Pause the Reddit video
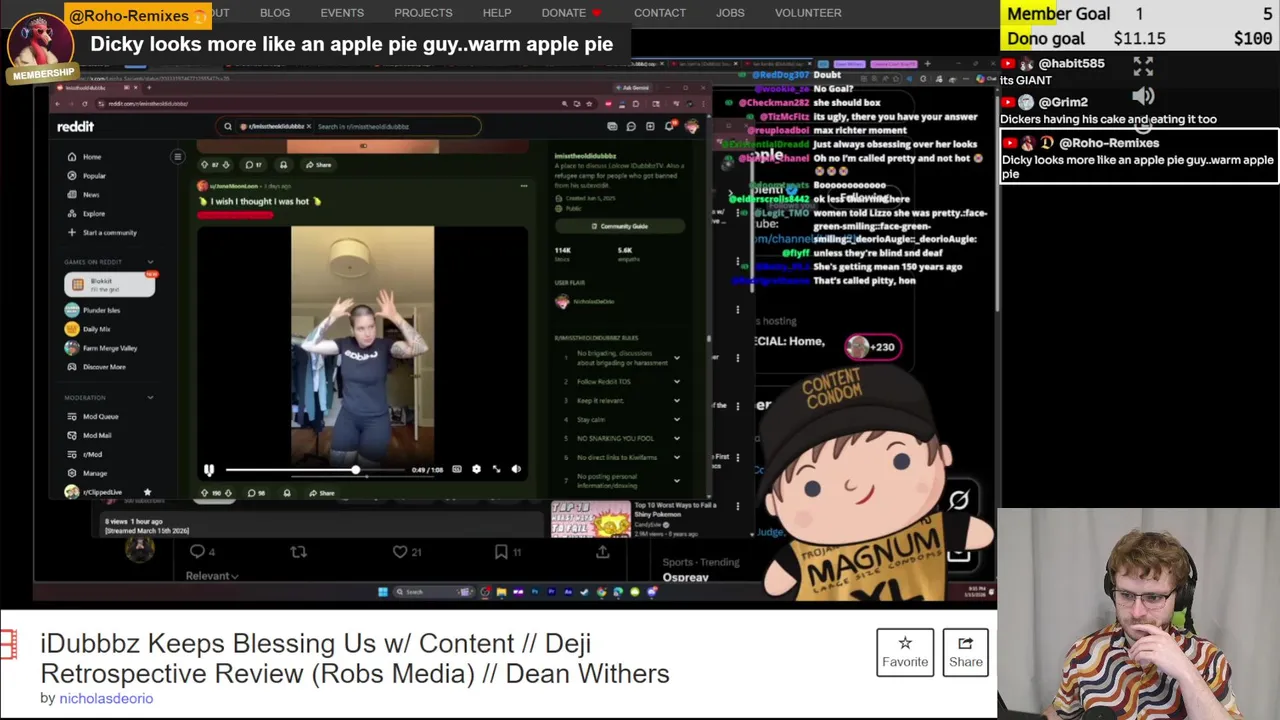The height and width of the screenshot is (720, 1280). click(209, 469)
